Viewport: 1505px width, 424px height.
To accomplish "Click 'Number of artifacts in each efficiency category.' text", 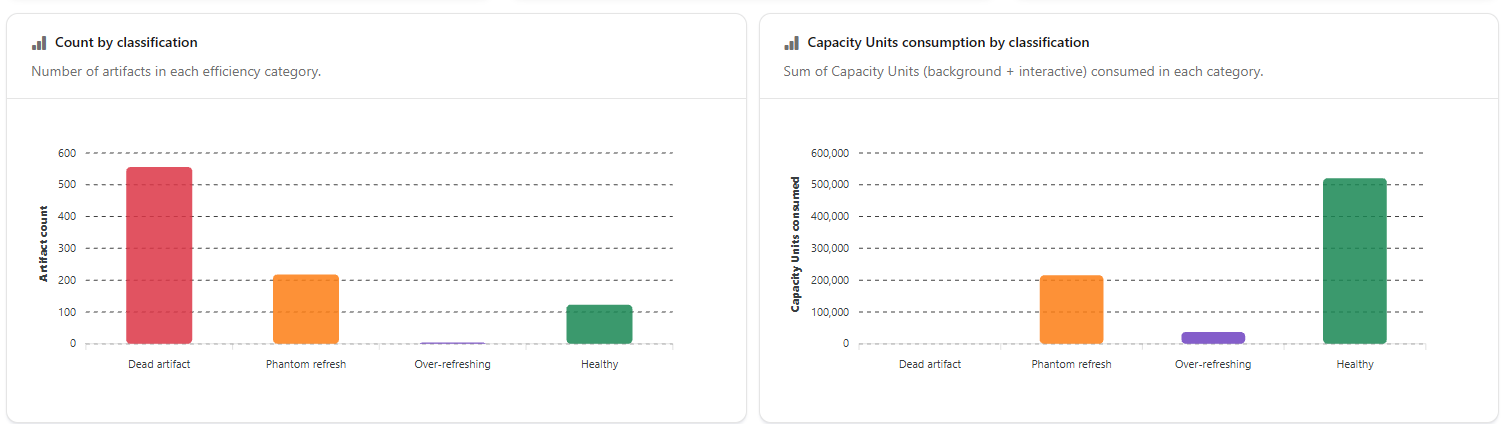I will click(176, 72).
